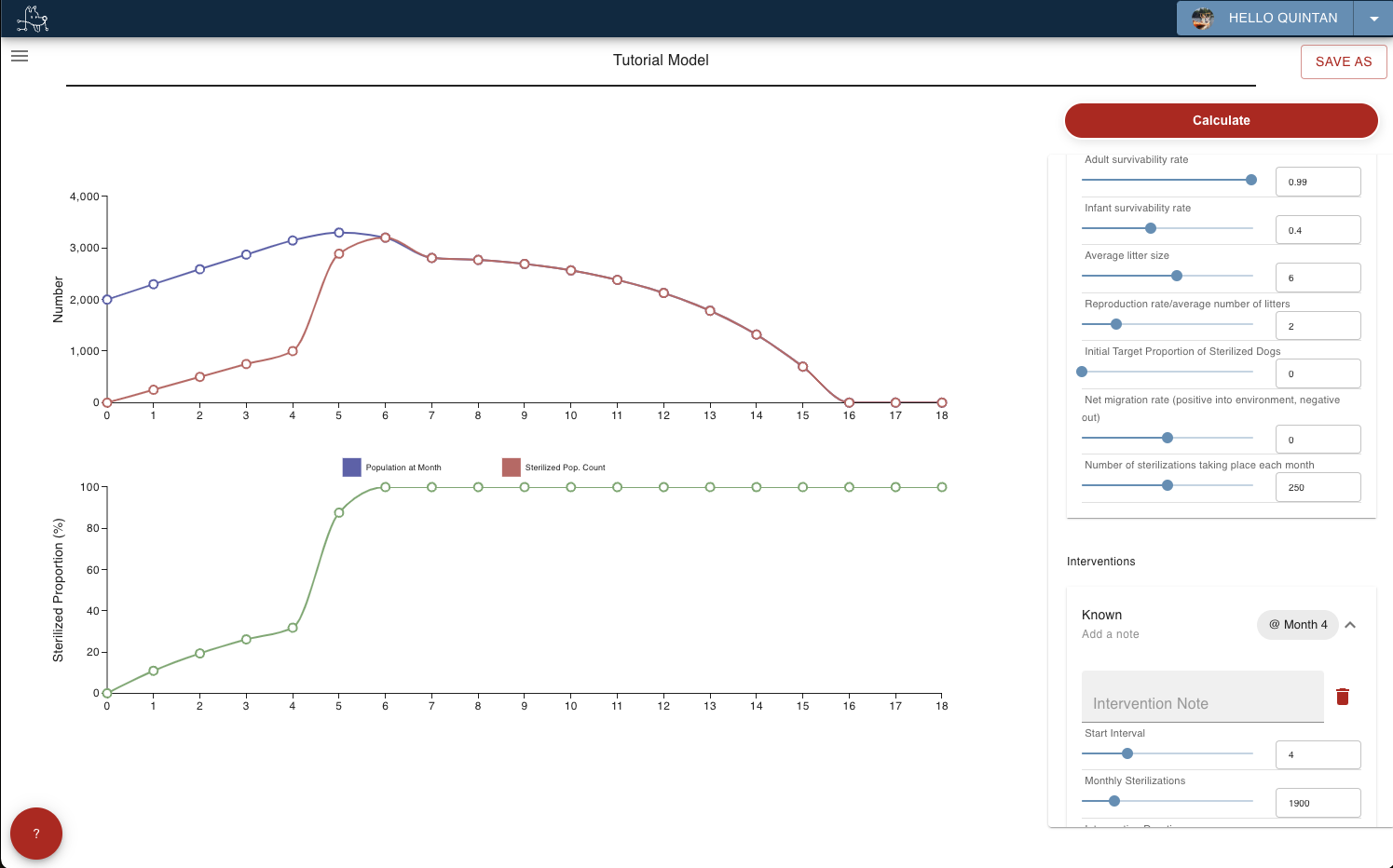Click the dog logo icon
The image size is (1393, 868).
(33, 19)
